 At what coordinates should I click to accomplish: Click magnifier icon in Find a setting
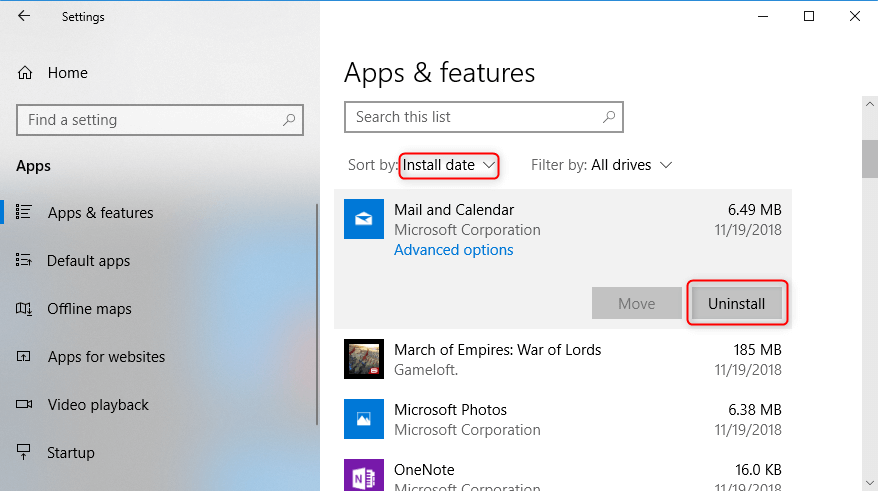click(x=289, y=119)
